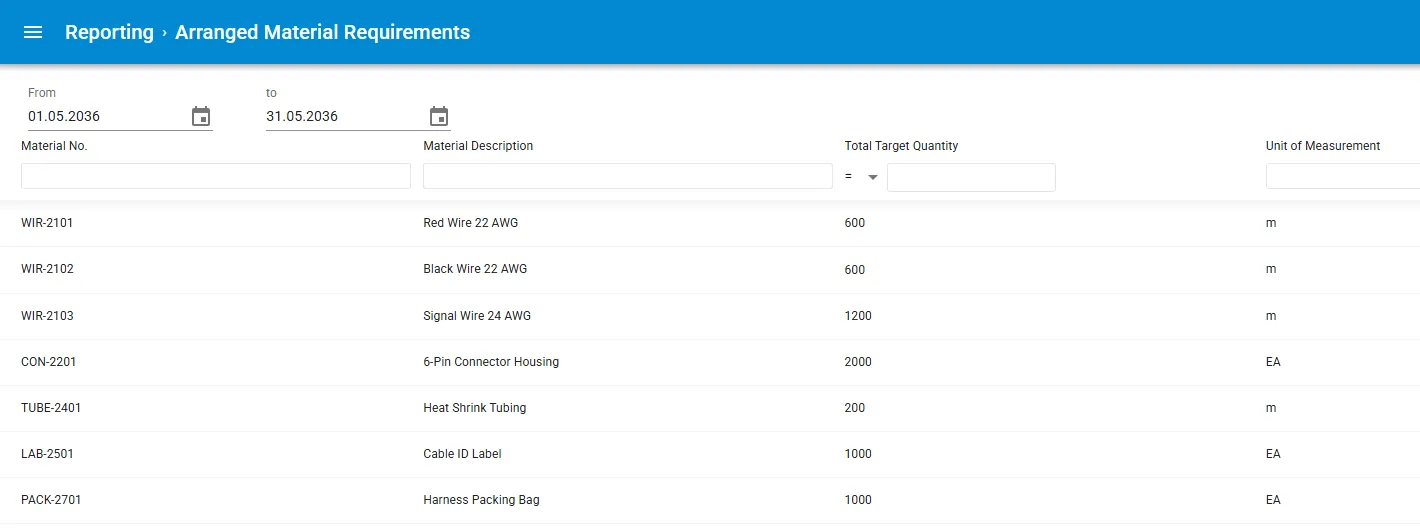The image size is (1420, 528).
Task: Click quantity 1000 for Cable ID Label
Action: [858, 454]
